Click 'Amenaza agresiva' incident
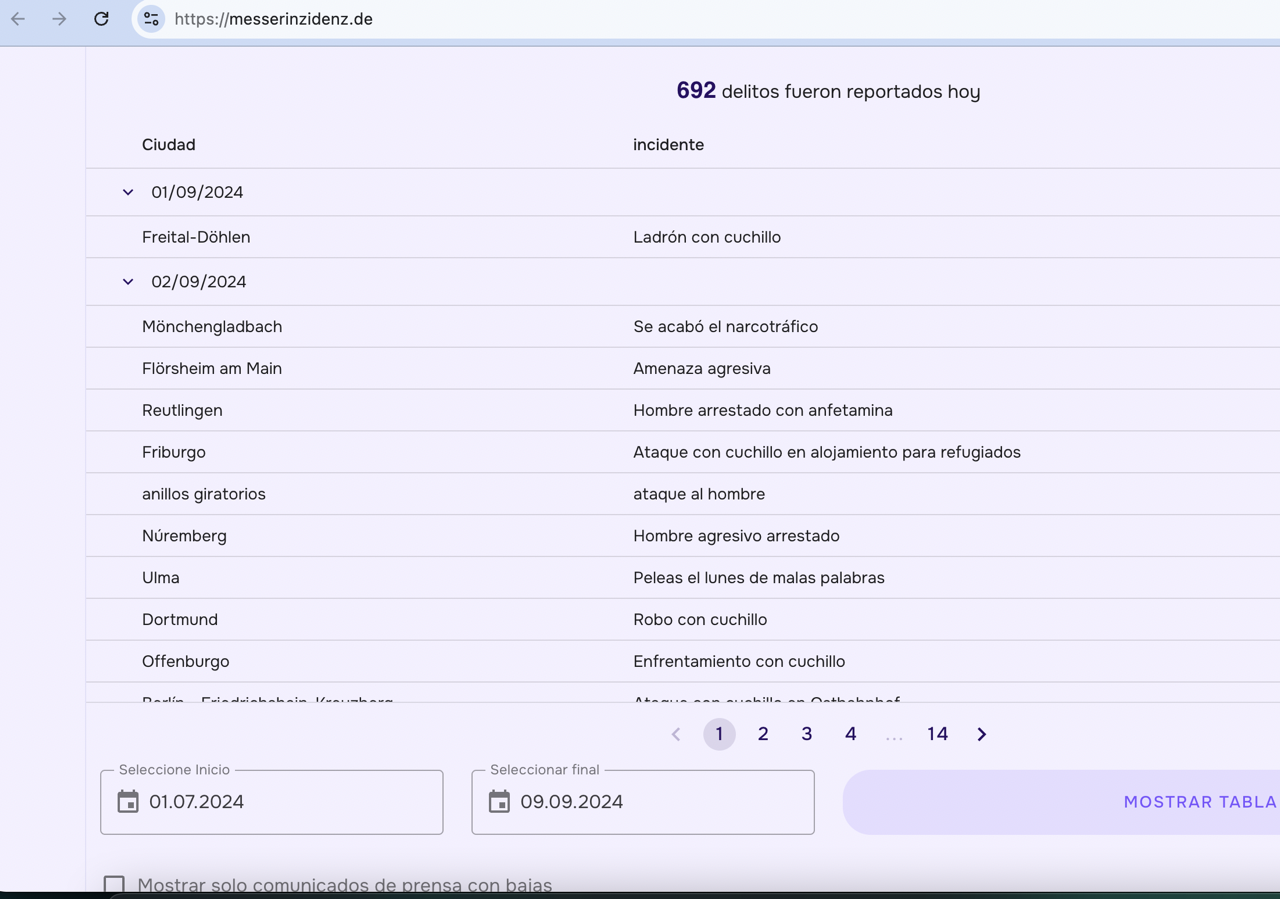This screenshot has height=899, width=1280. pos(702,369)
